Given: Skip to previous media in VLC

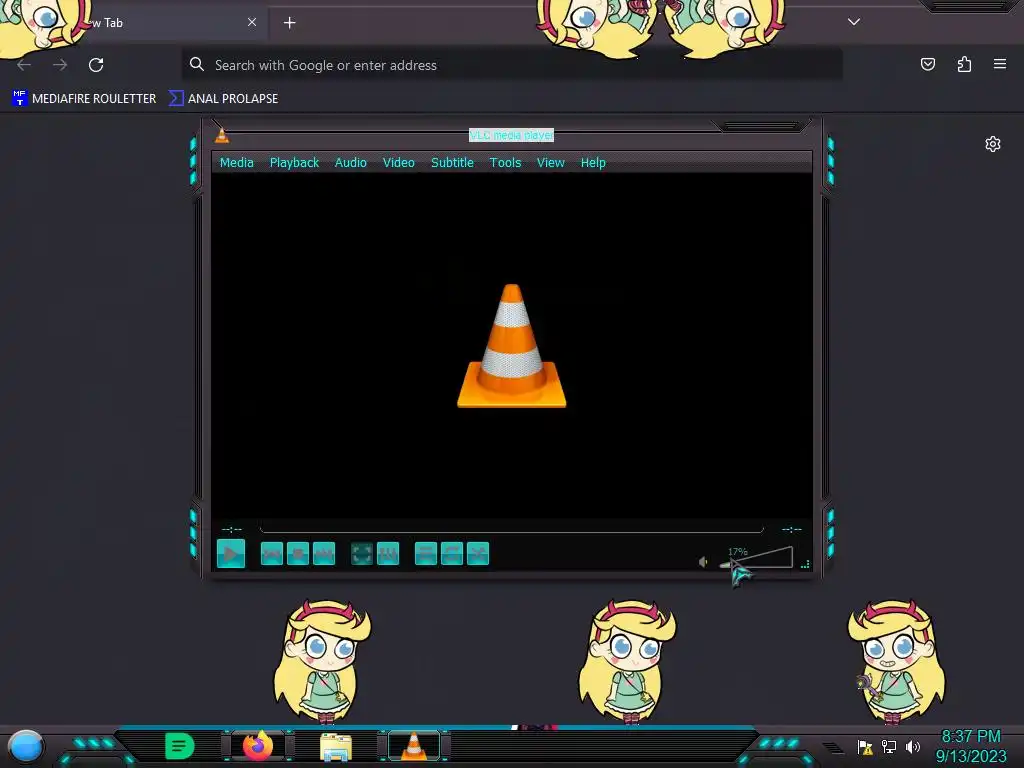Looking at the screenshot, I should (x=272, y=554).
